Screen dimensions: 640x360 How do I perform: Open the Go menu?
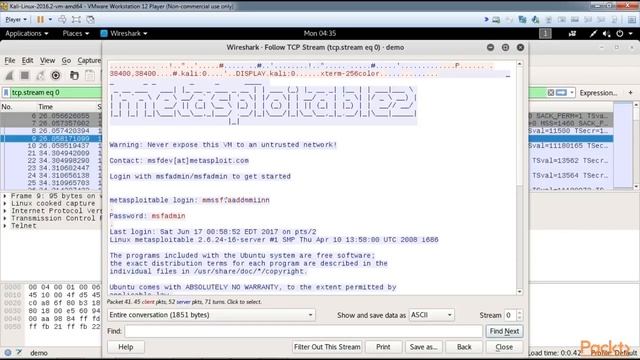point(66,60)
